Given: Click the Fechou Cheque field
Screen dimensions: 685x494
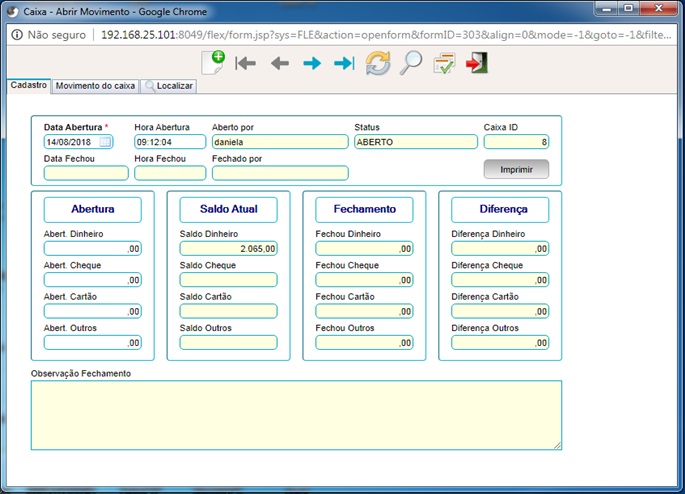Looking at the screenshot, I should click(x=364, y=280).
